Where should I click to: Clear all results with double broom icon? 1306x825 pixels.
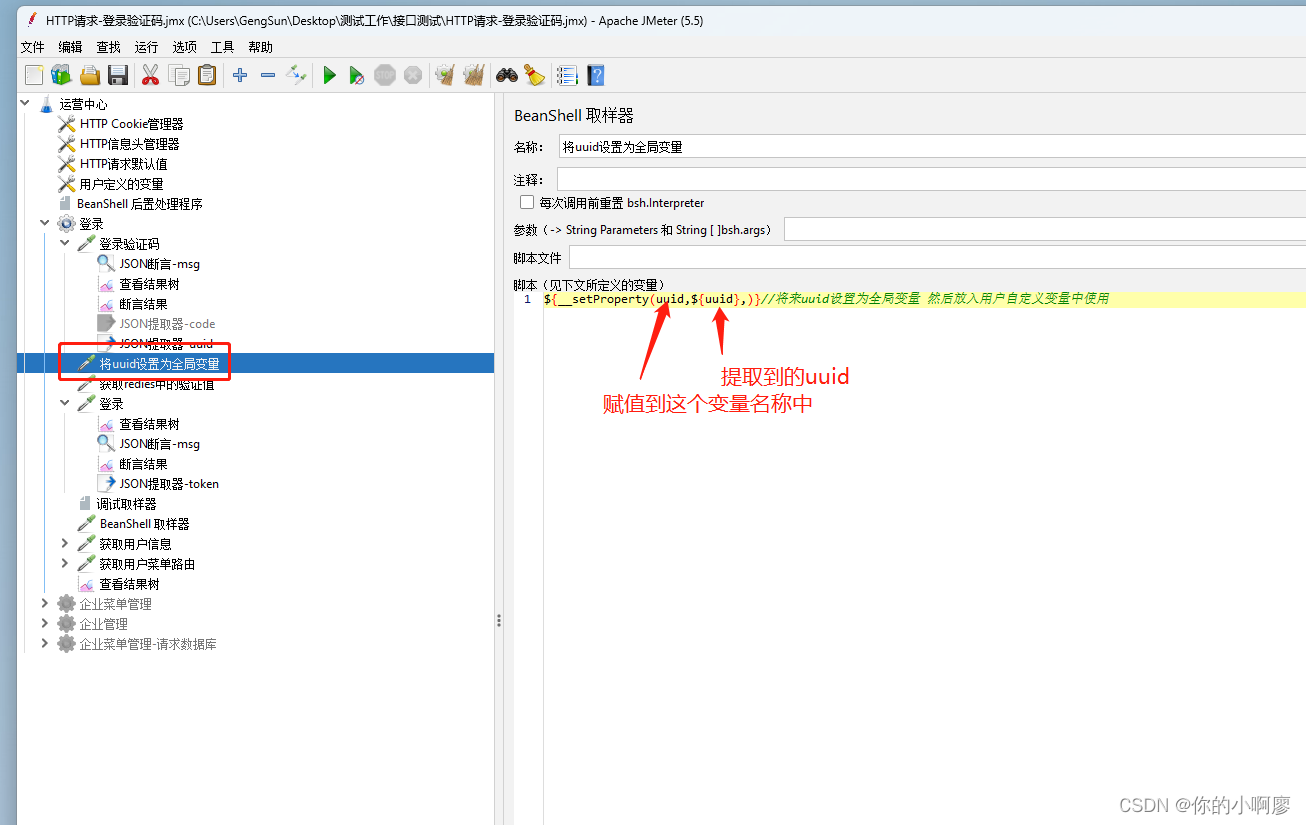click(x=474, y=75)
